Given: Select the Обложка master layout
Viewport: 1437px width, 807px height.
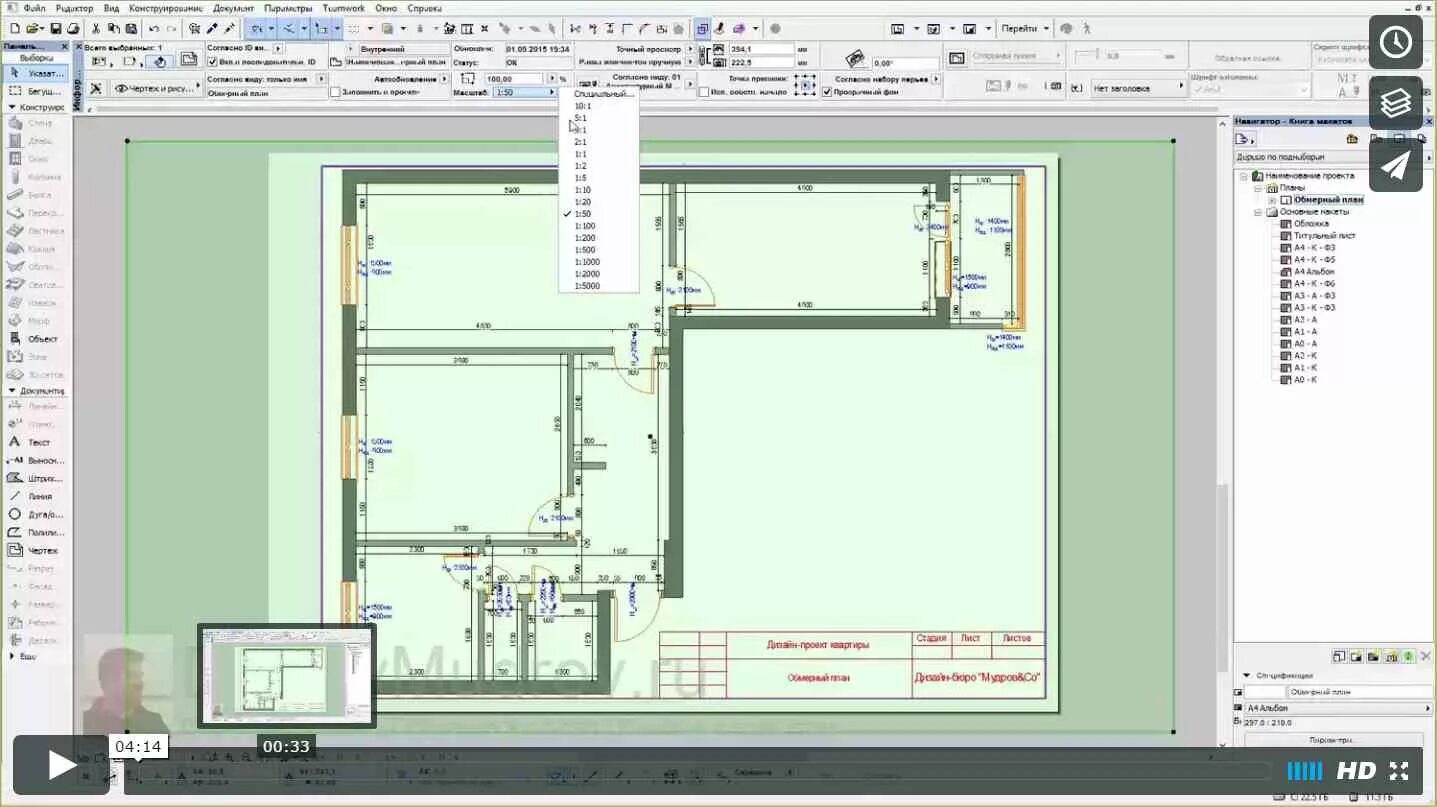Looking at the screenshot, I should [1311, 224].
